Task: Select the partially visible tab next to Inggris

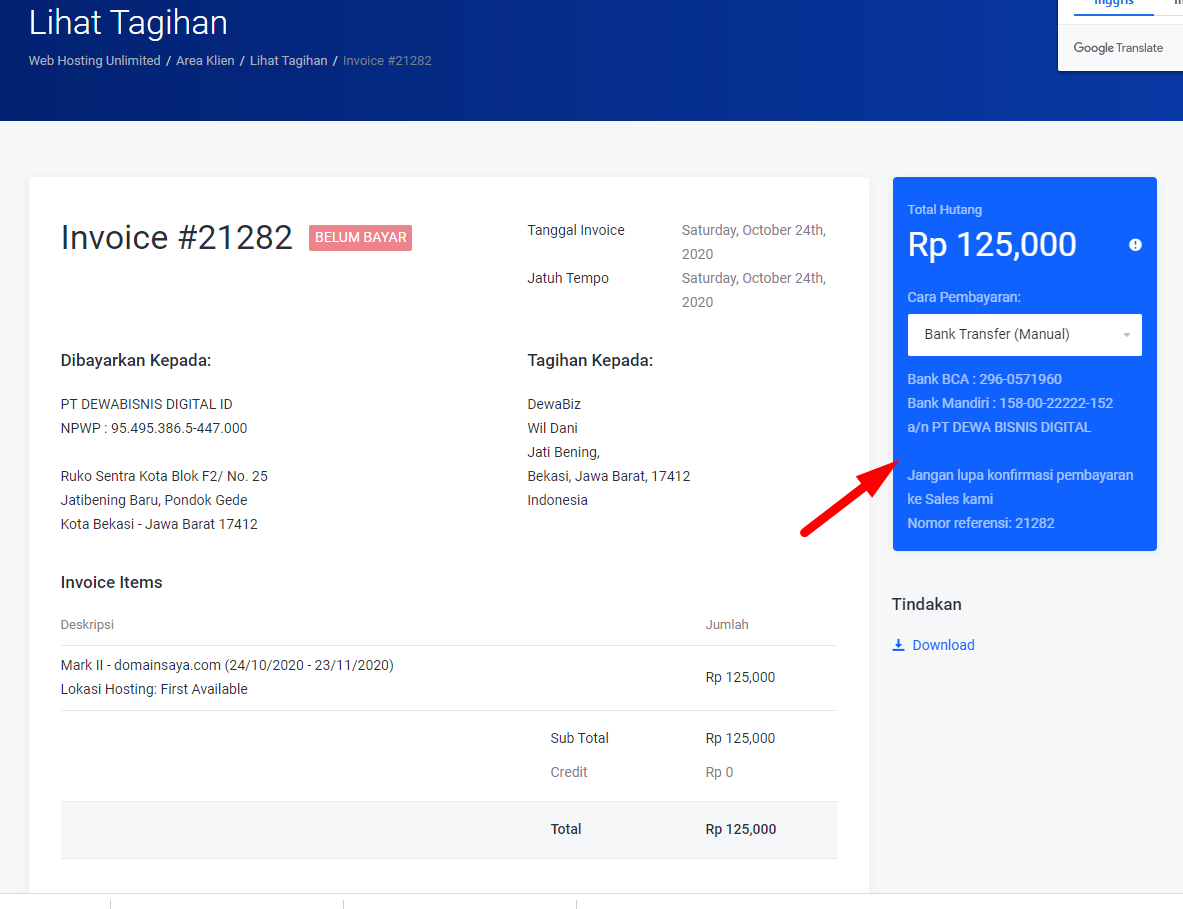Action: tap(1177, 4)
